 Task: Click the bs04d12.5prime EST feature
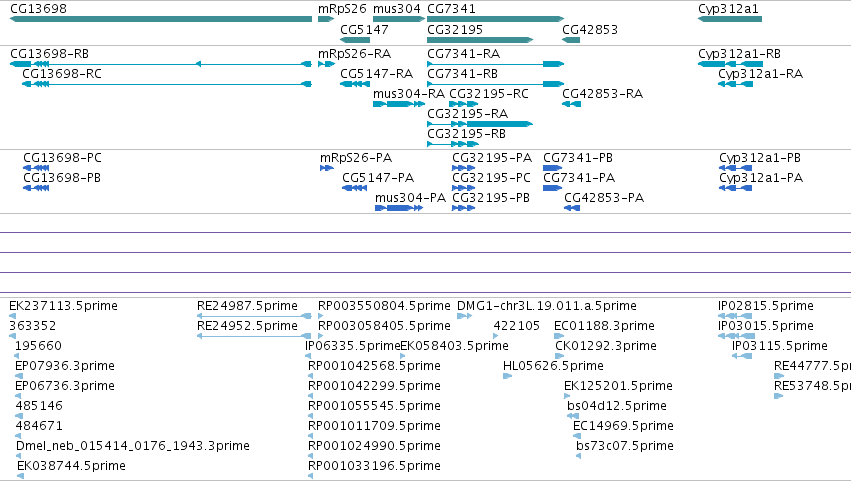click(x=573, y=416)
